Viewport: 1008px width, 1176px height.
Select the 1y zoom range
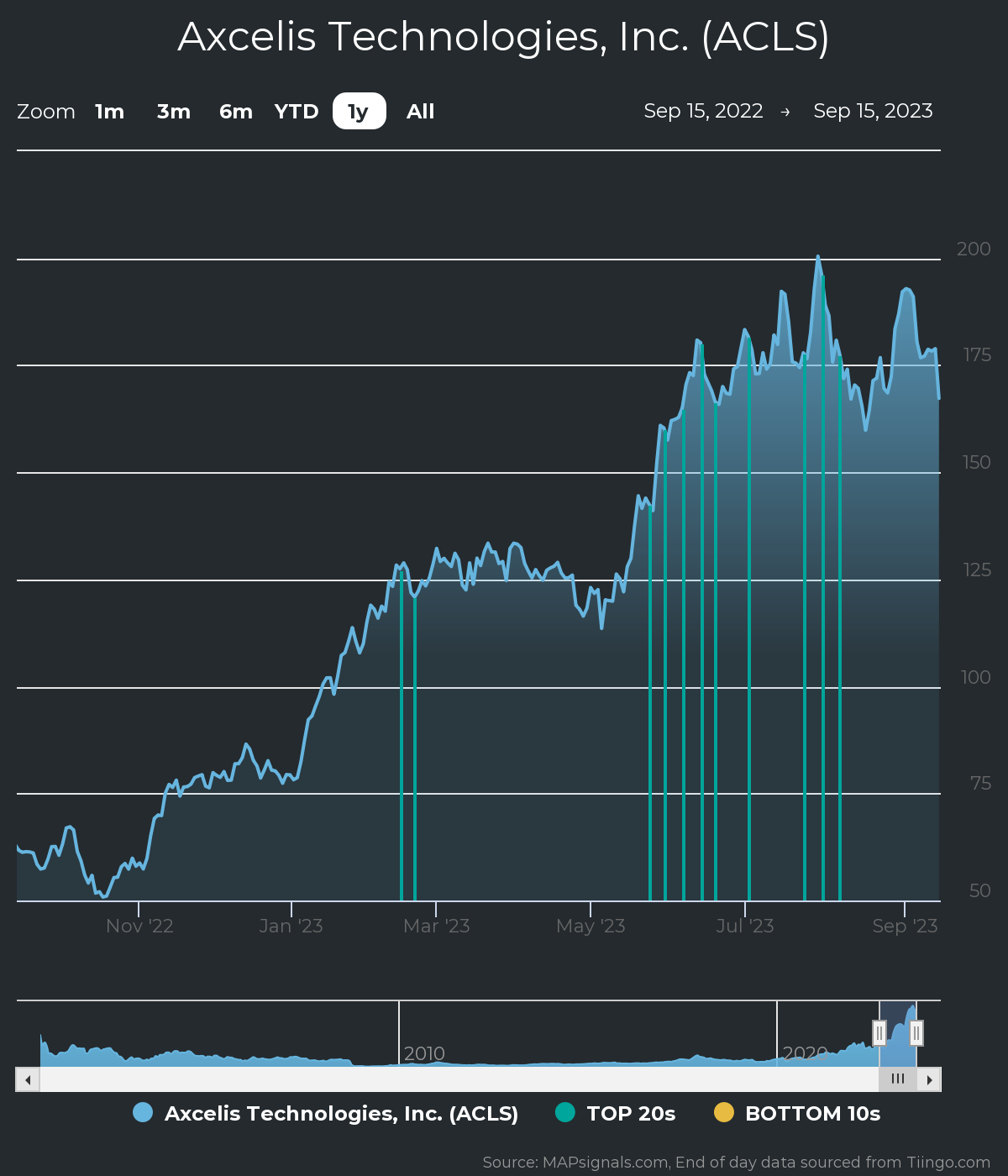(x=360, y=112)
